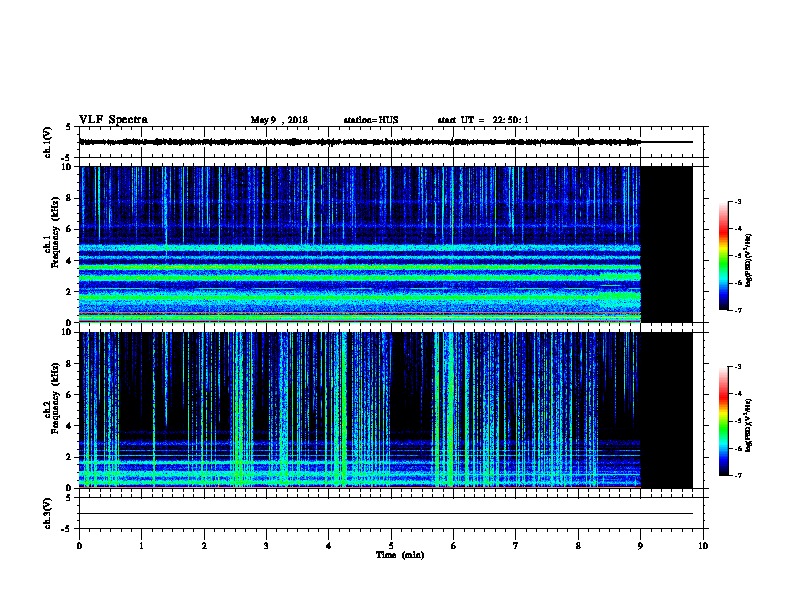Screen dimensions: 792x612
Task: Click the "VLF Spectra" plot title
Action: [x=113, y=120]
